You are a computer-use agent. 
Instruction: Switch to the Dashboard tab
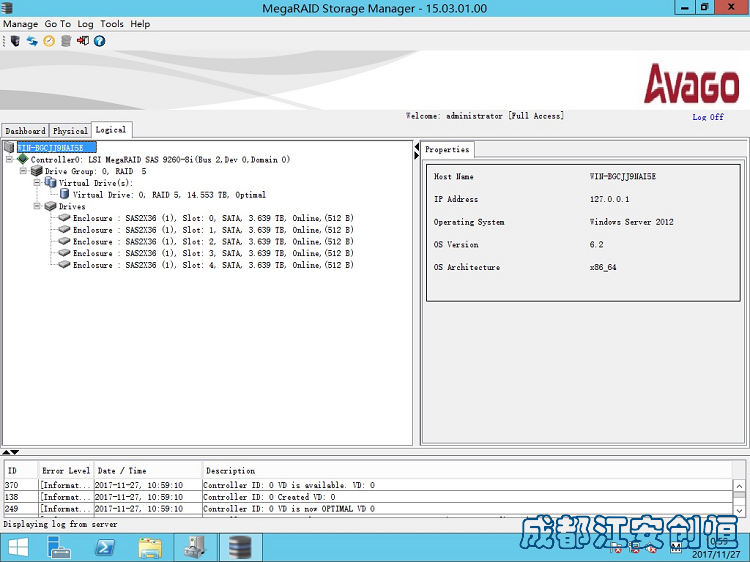[25, 131]
